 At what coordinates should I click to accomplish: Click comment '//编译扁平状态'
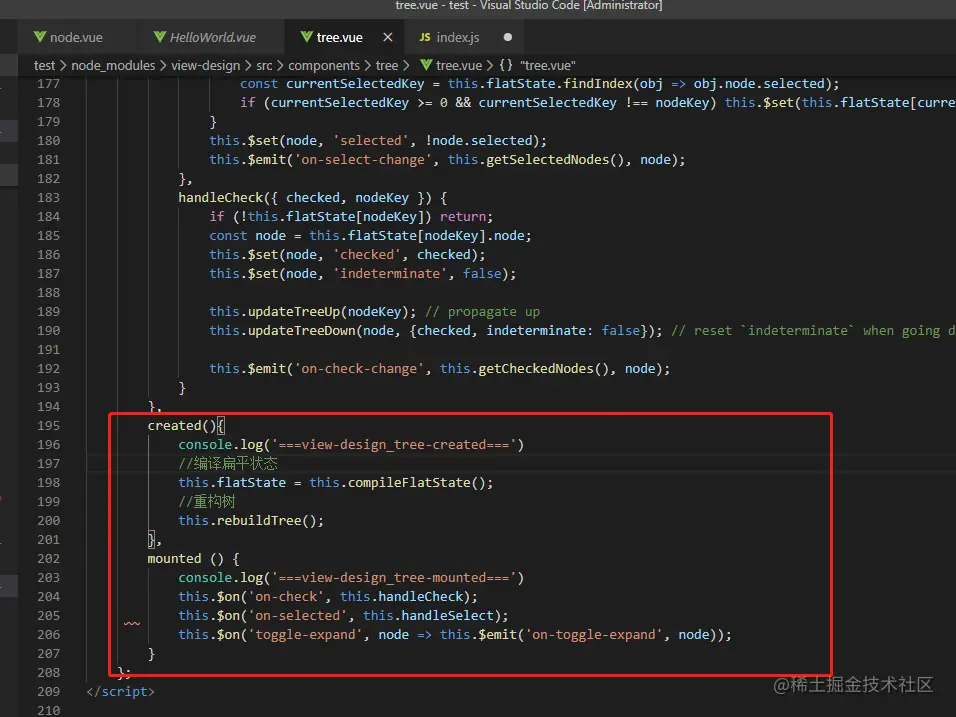228,463
